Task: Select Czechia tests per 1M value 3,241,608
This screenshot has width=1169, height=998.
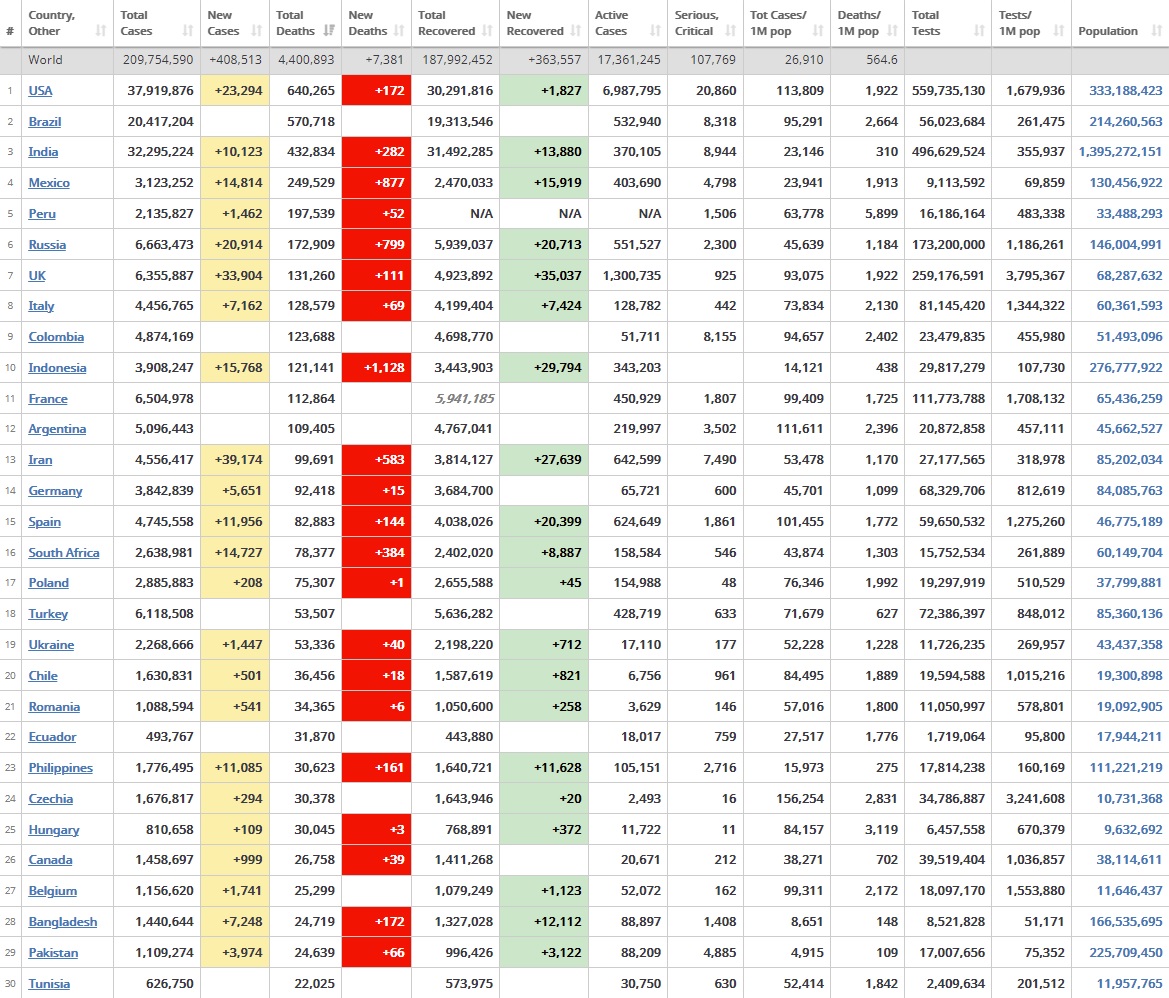Action: tap(1035, 799)
